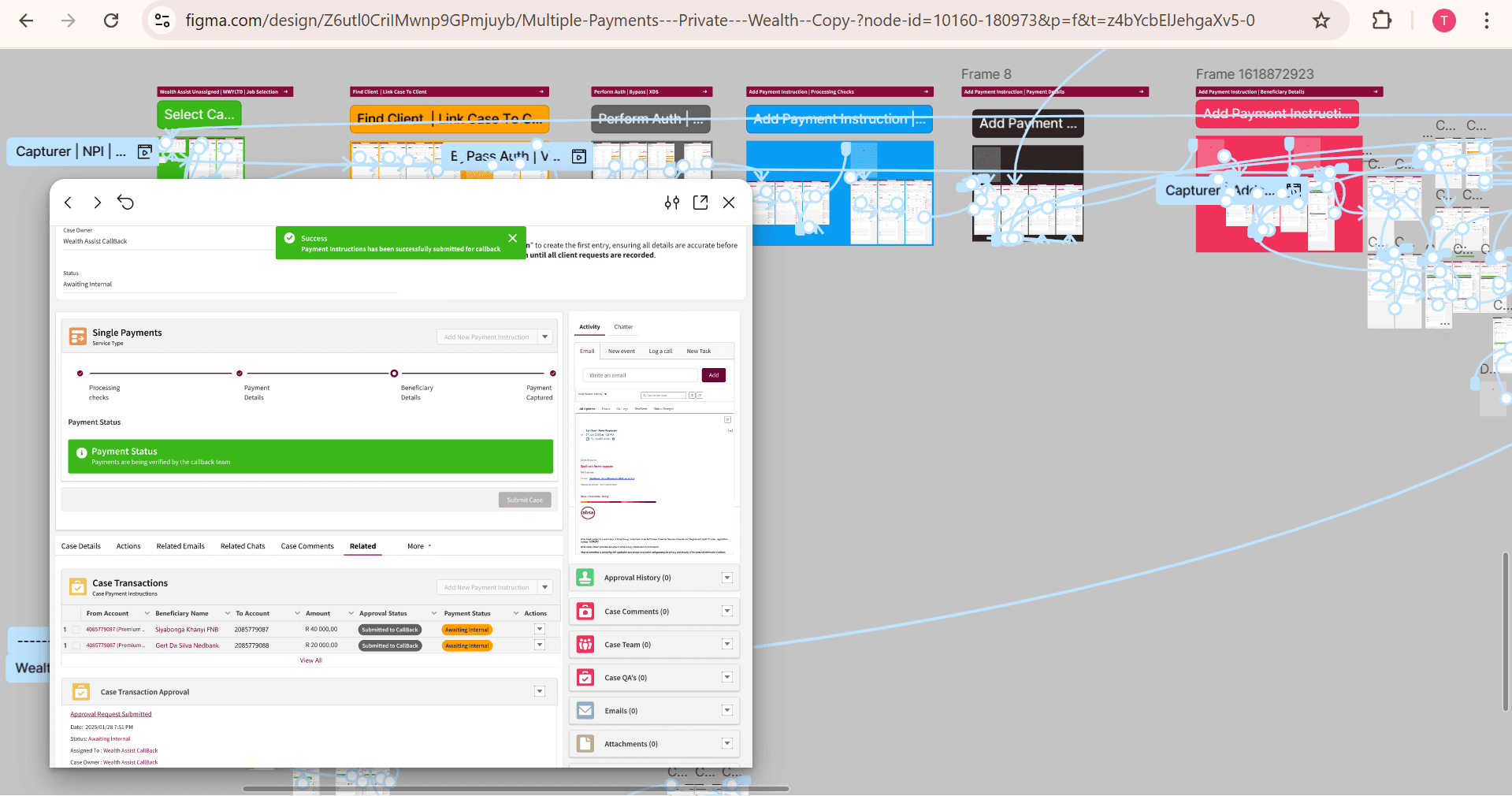Open the browser extensions puzzle icon
Image resolution: width=1512 pixels, height=796 pixels.
coord(1382,20)
